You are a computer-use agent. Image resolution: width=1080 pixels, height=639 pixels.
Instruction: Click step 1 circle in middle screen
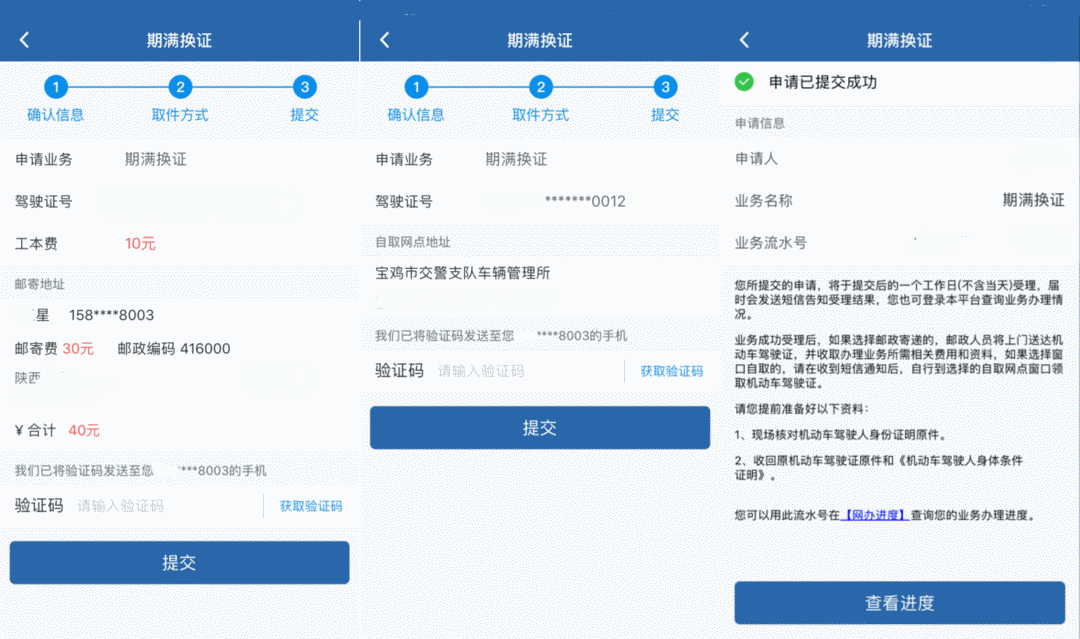click(x=417, y=87)
